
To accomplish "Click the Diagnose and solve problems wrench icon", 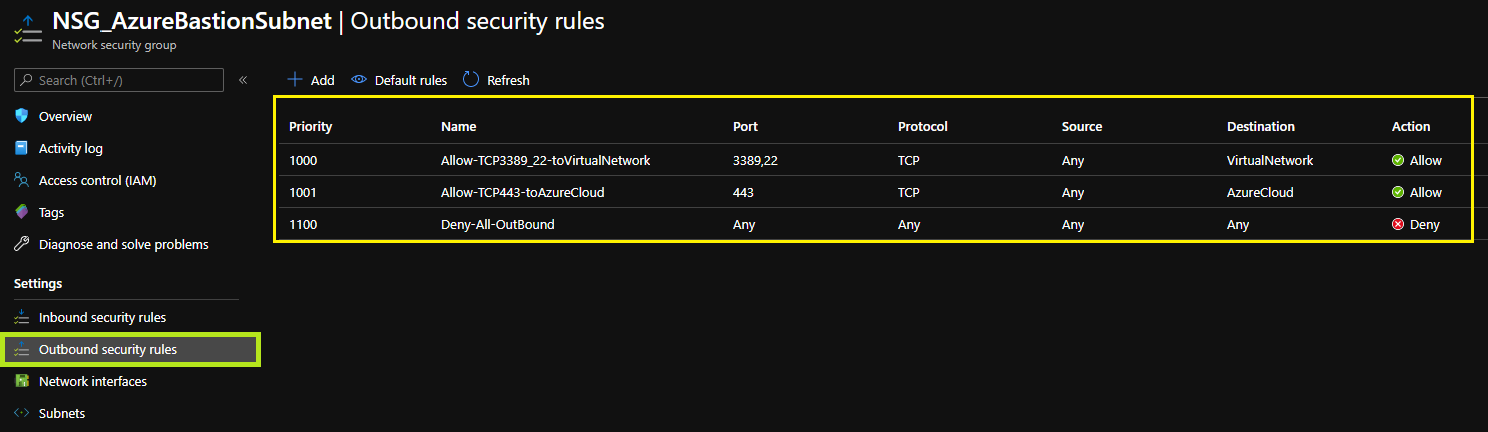I will point(22,244).
